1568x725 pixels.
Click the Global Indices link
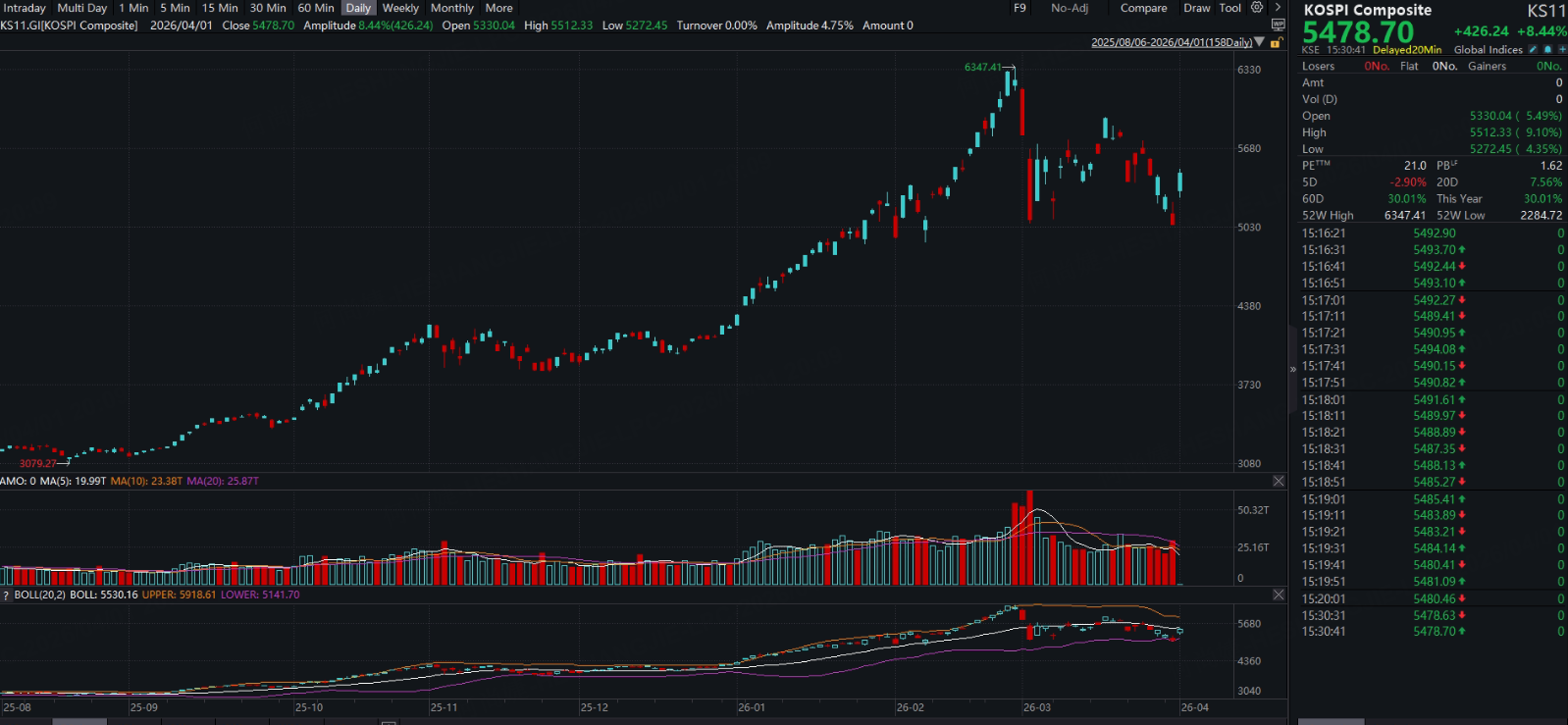[1488, 50]
